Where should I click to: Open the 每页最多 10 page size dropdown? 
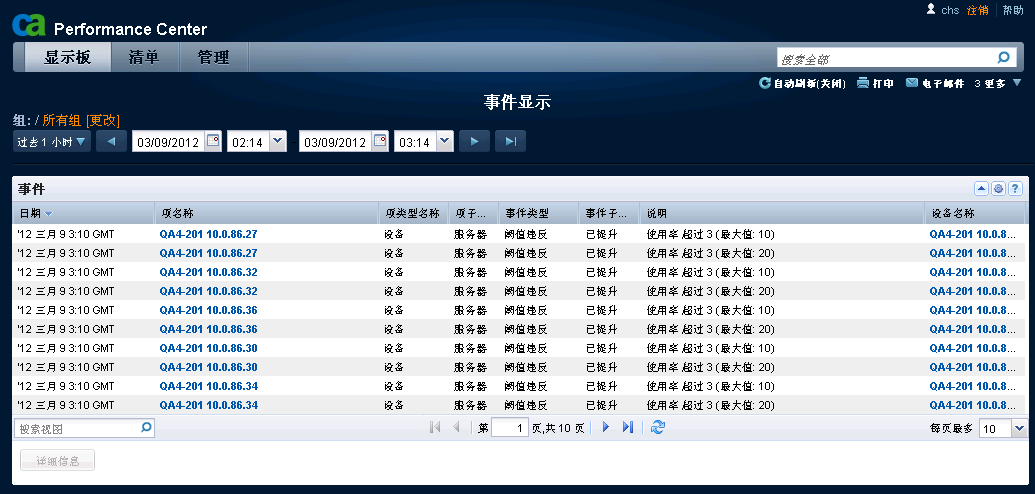[1019, 429]
